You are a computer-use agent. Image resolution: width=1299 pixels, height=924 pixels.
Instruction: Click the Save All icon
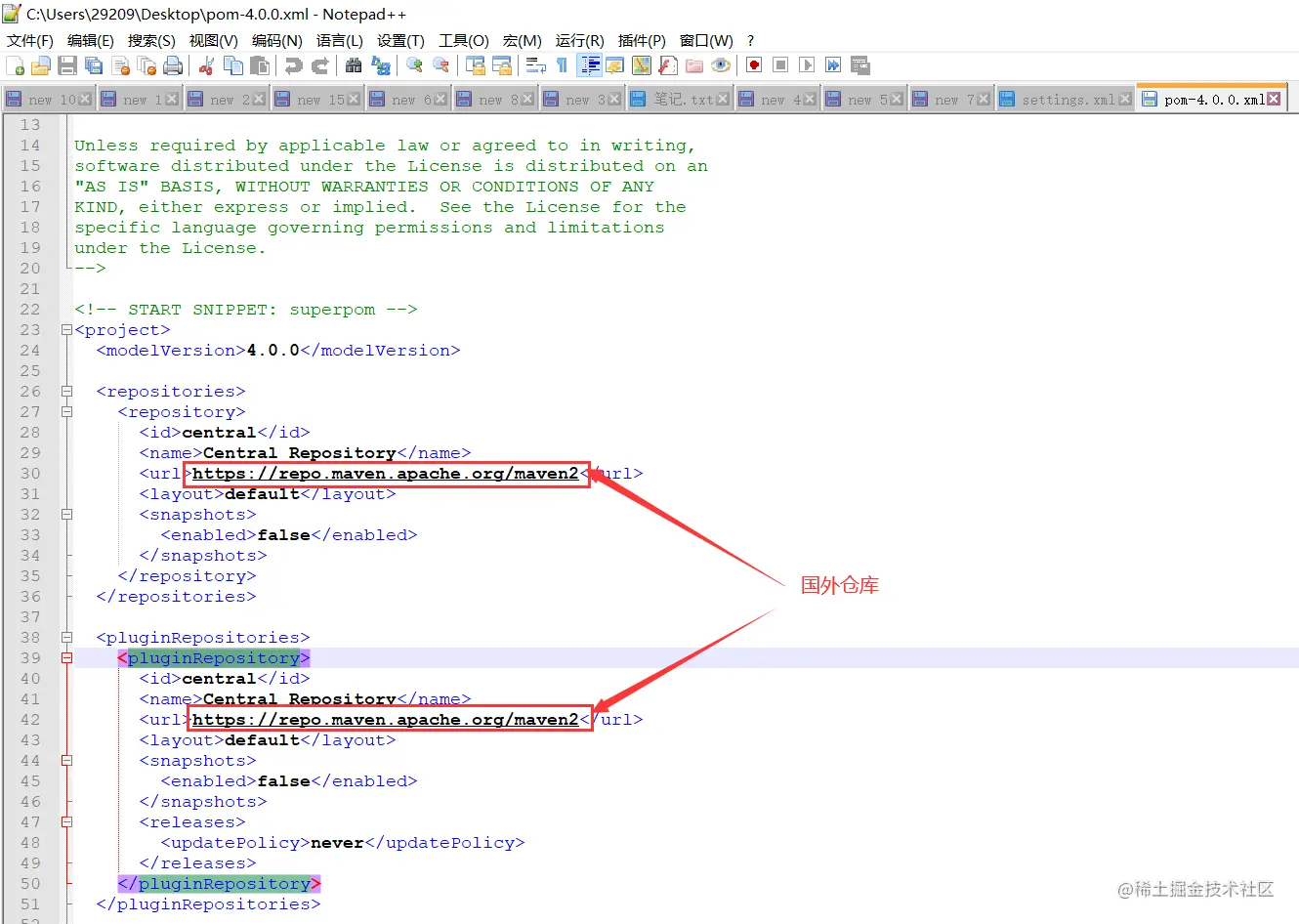click(94, 65)
